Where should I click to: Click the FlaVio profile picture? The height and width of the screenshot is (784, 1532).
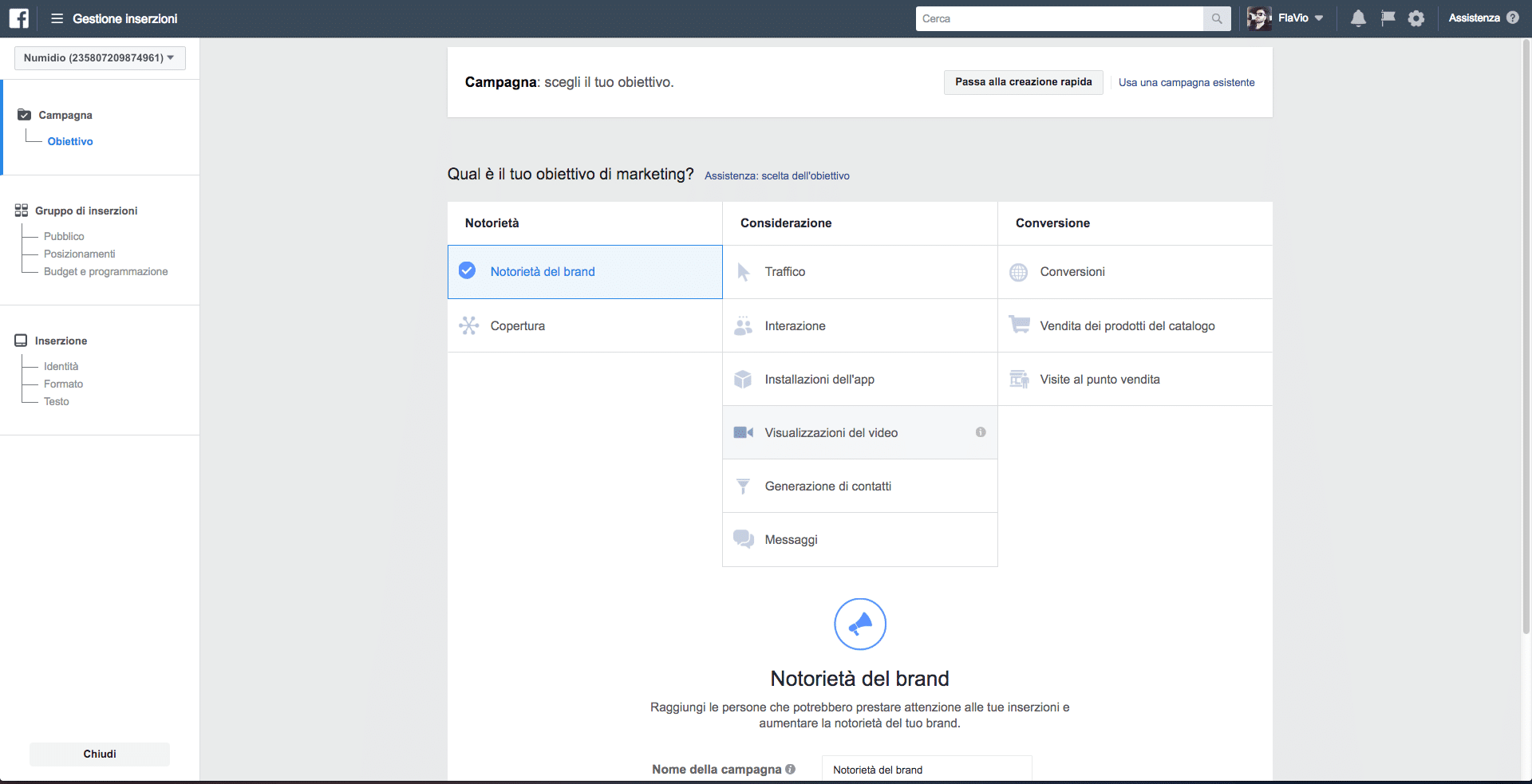[x=1259, y=18]
